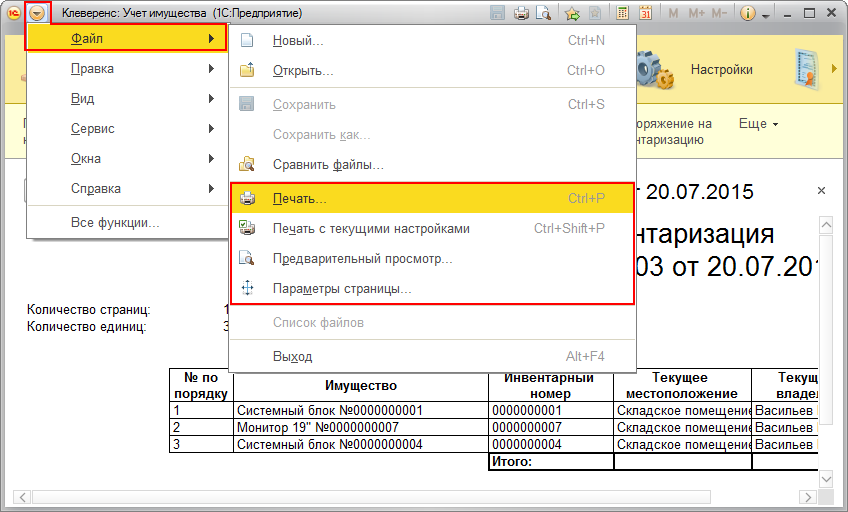The image size is (848, 512).
Task: Open the Файл menu item
Action: (126, 38)
